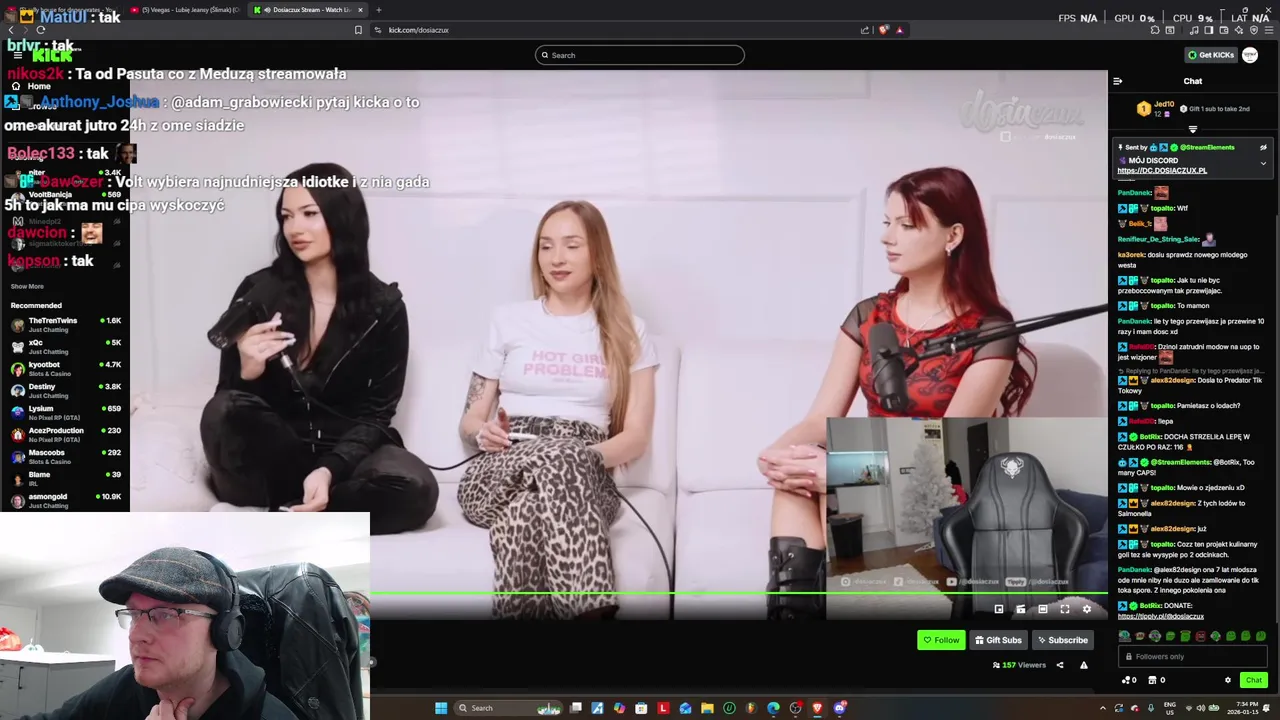Toggle the browser sidebar panel icon
Viewport: 1280px width, 720px height.
(1208, 30)
